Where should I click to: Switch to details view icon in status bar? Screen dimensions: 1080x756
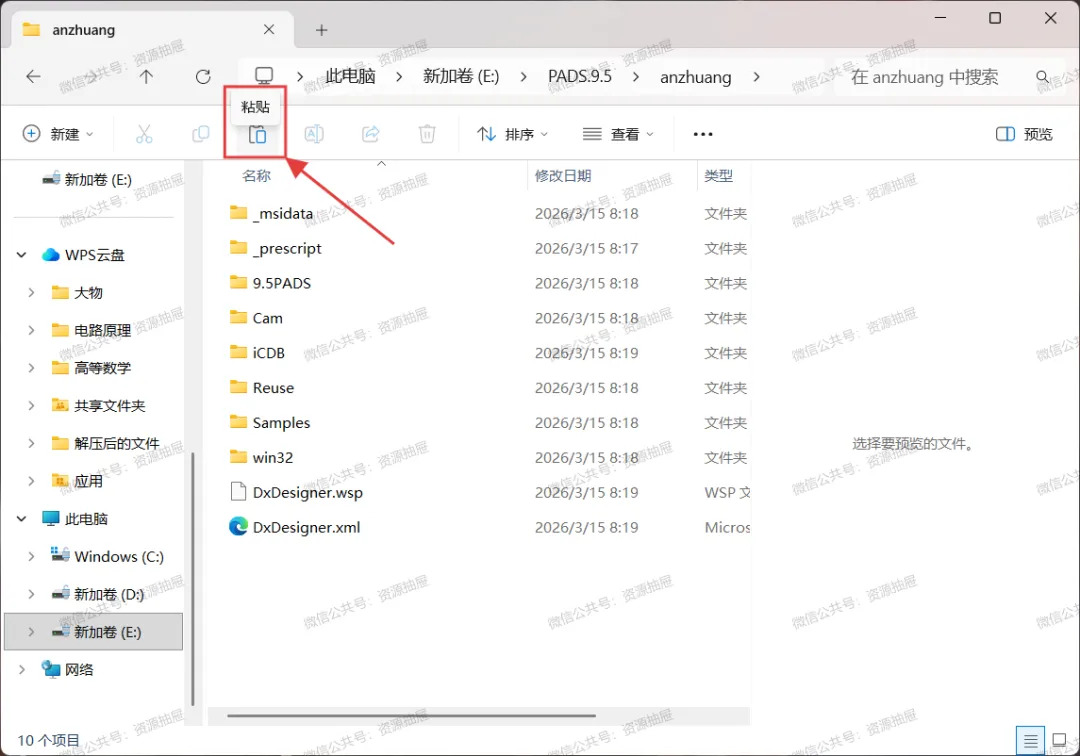1030,741
